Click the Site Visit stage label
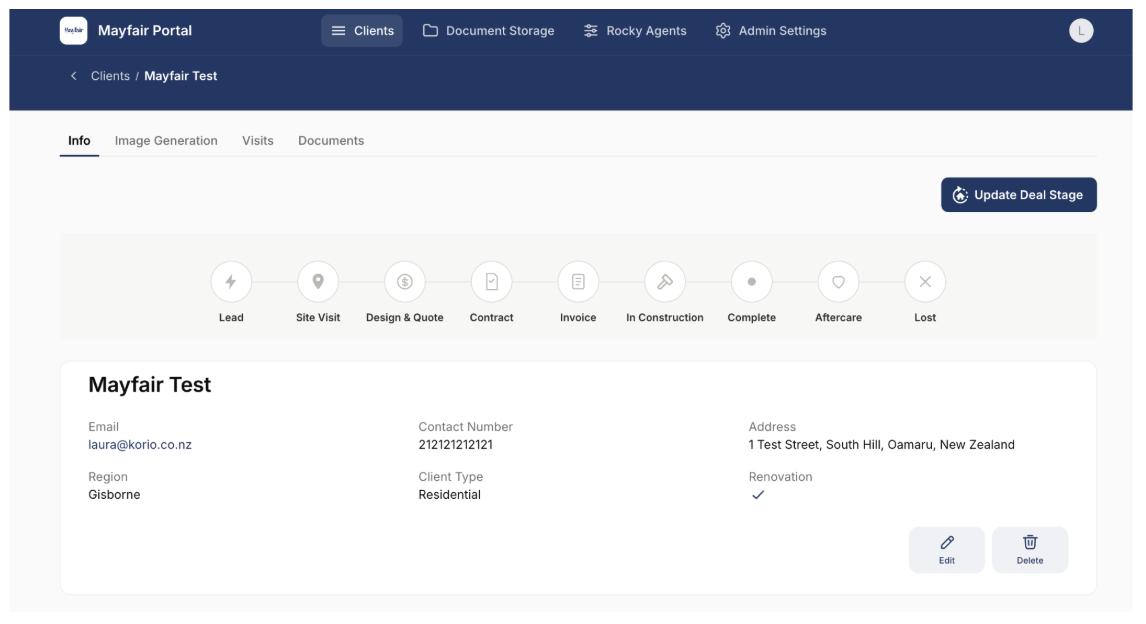Image resolution: width=1146 pixels, height=624 pixels. point(318,317)
